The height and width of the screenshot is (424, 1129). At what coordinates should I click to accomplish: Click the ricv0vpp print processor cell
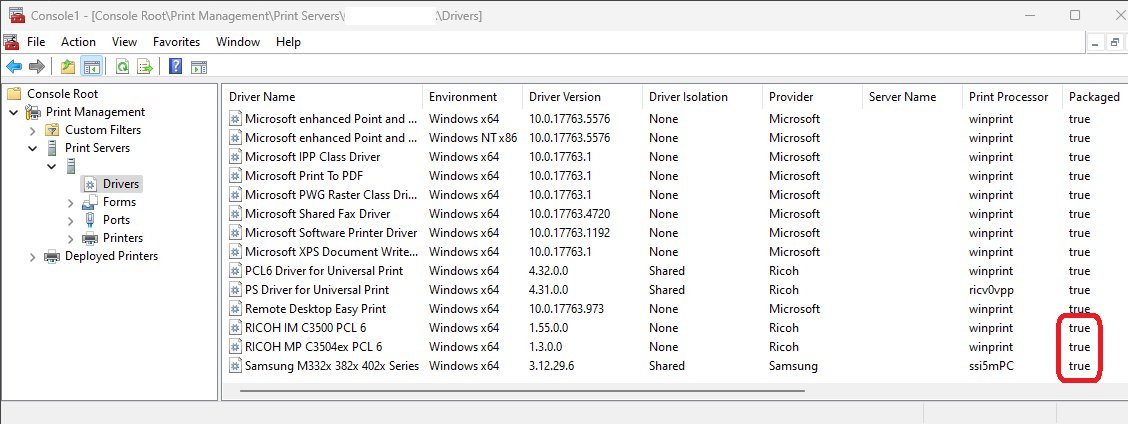coord(991,290)
